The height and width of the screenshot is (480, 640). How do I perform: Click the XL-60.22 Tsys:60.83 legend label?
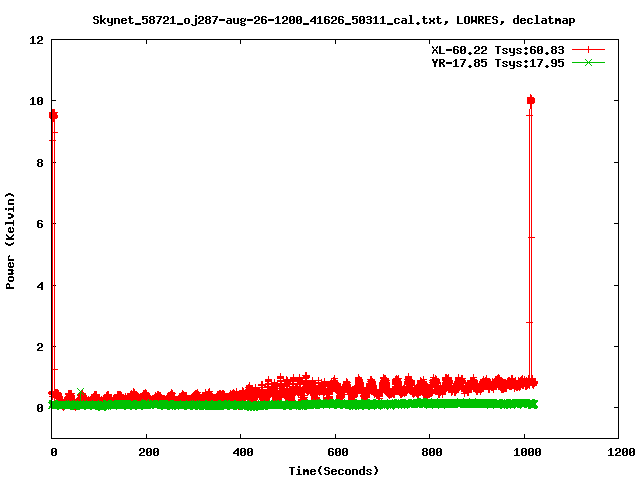pos(498,50)
